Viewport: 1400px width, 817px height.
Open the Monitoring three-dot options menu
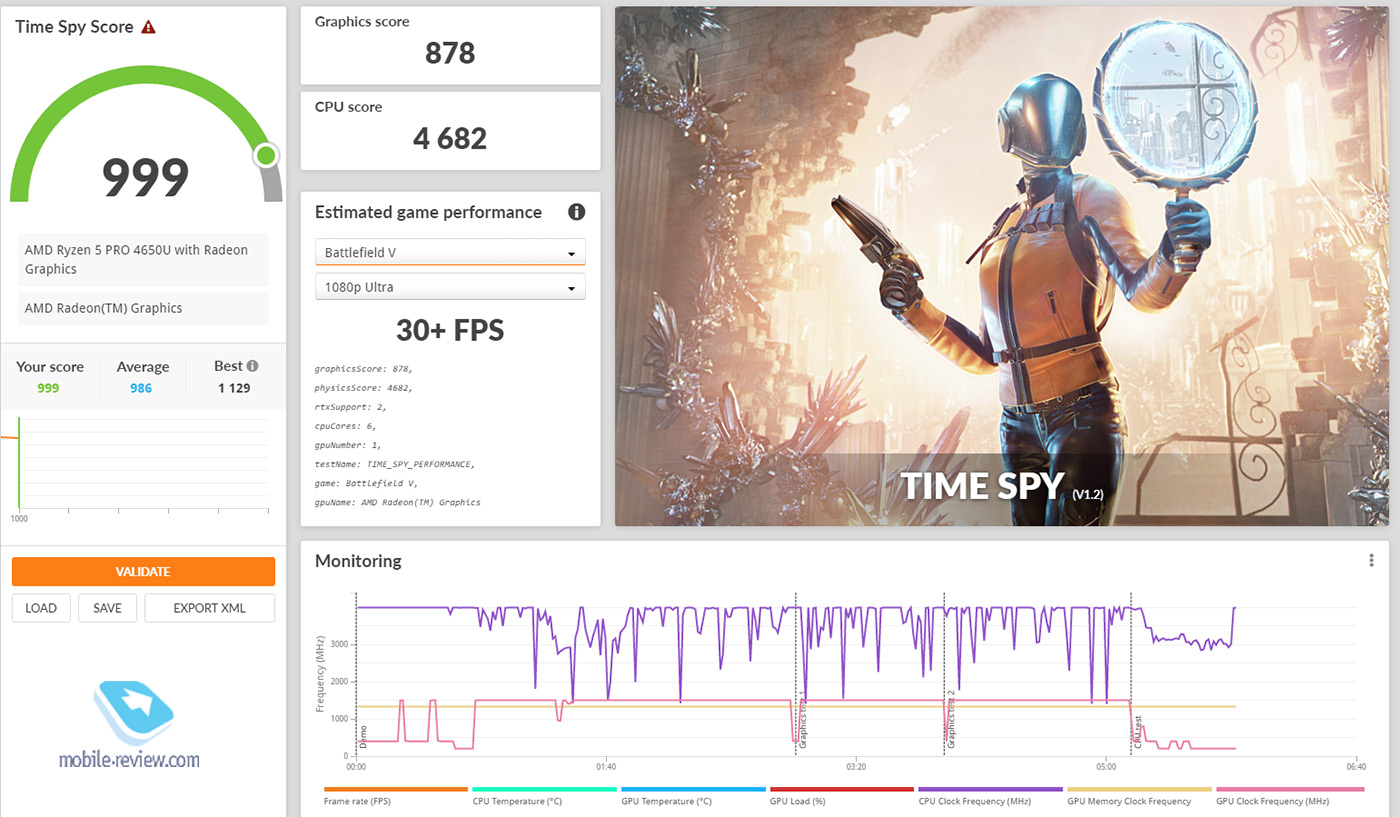tap(1371, 561)
